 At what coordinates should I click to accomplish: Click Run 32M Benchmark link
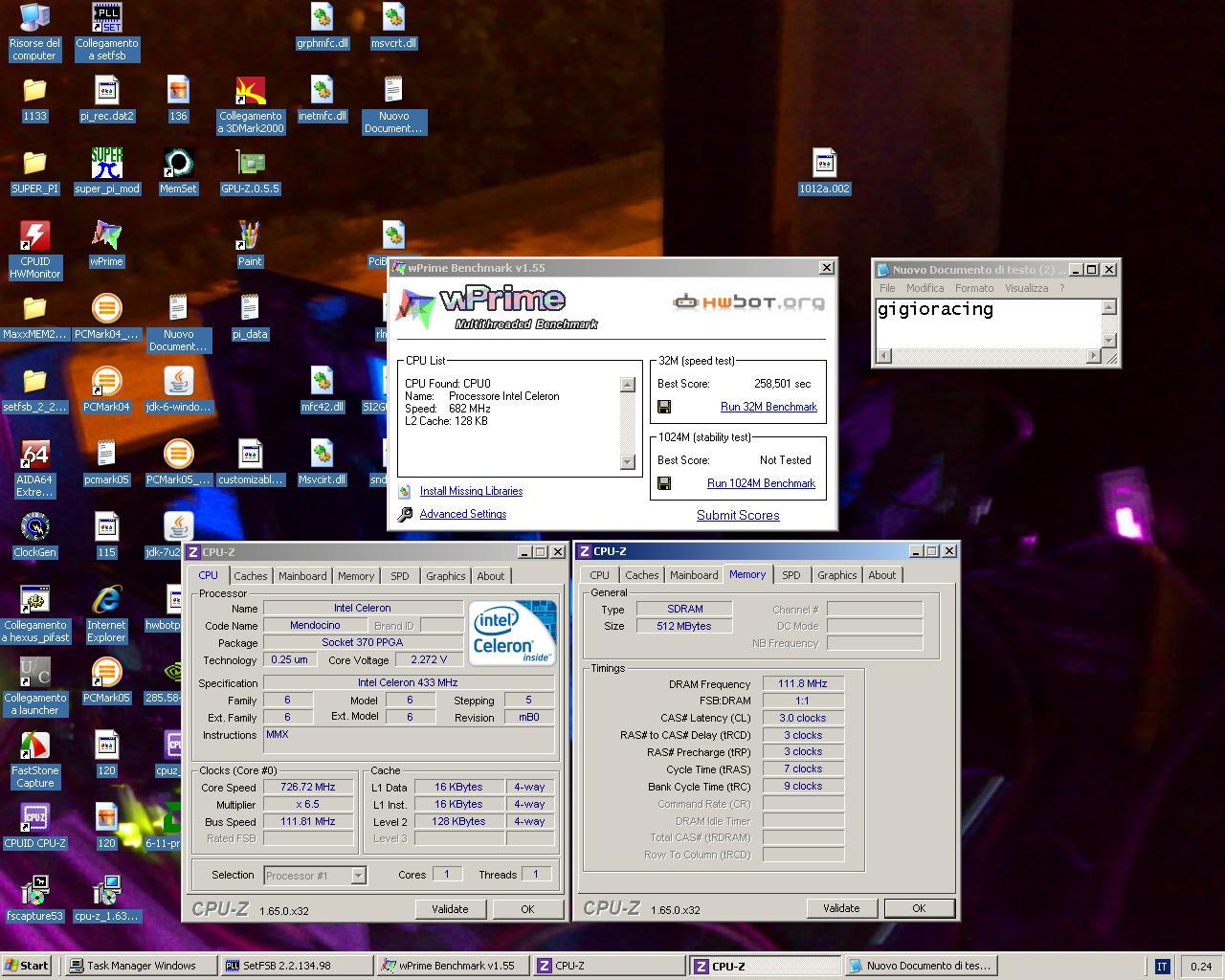pos(768,407)
